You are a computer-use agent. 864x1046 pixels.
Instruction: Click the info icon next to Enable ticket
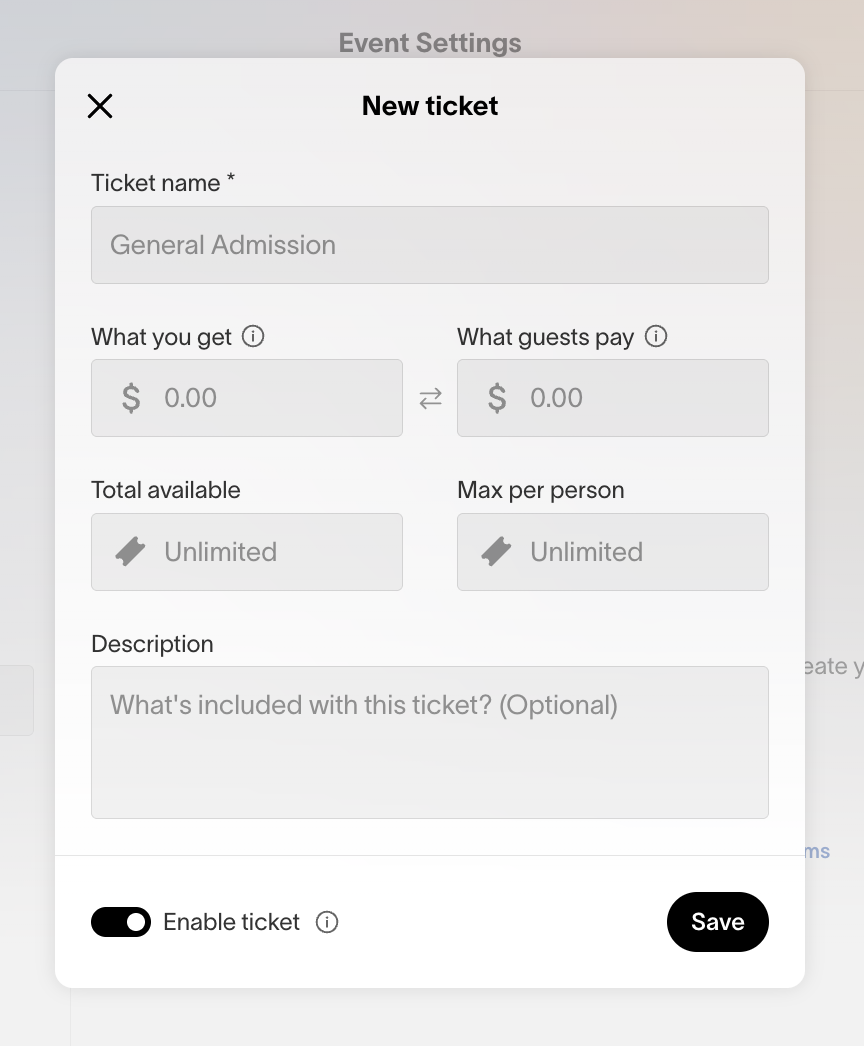327,922
